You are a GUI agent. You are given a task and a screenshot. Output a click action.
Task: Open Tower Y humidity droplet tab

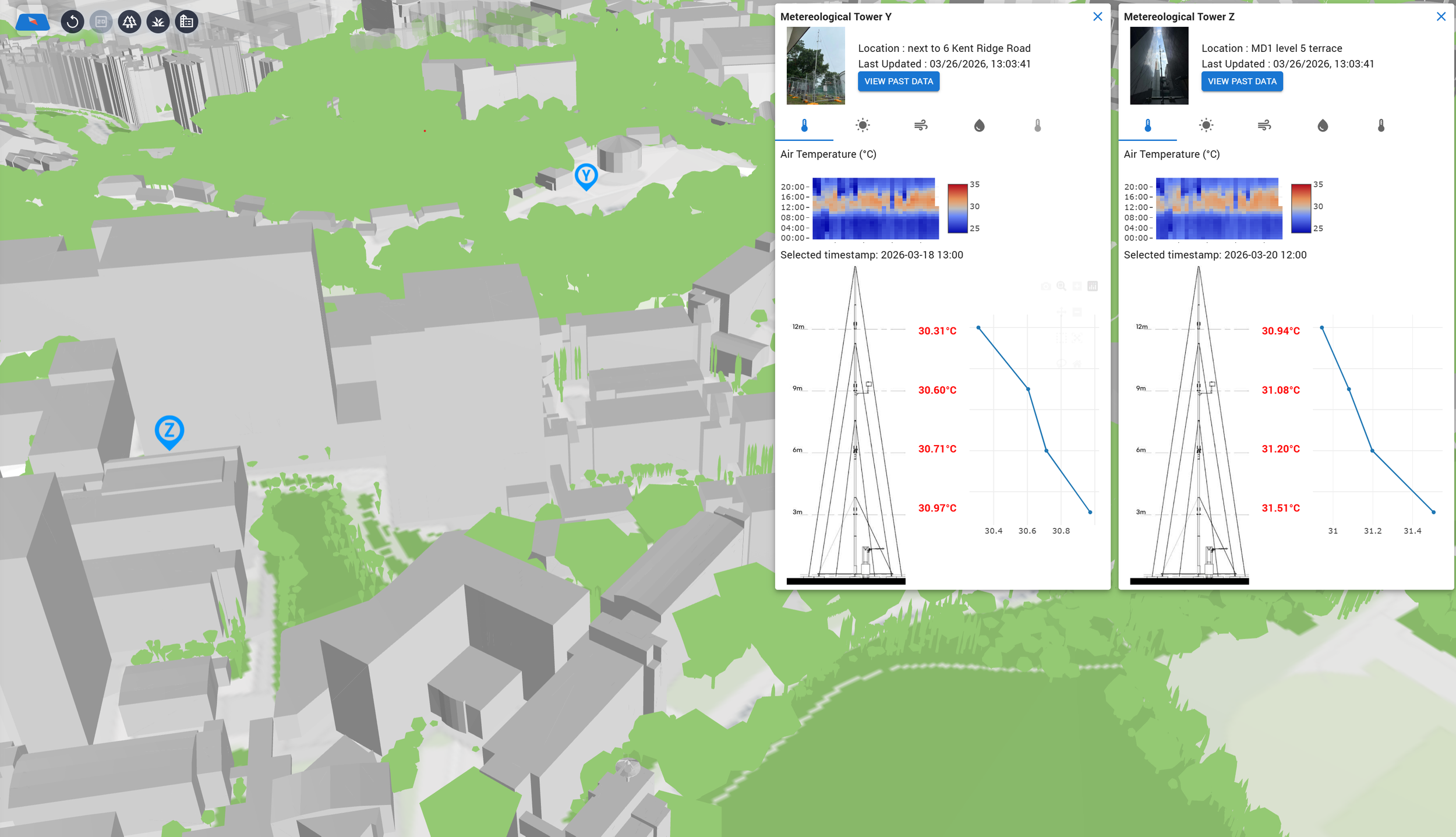coord(979,125)
